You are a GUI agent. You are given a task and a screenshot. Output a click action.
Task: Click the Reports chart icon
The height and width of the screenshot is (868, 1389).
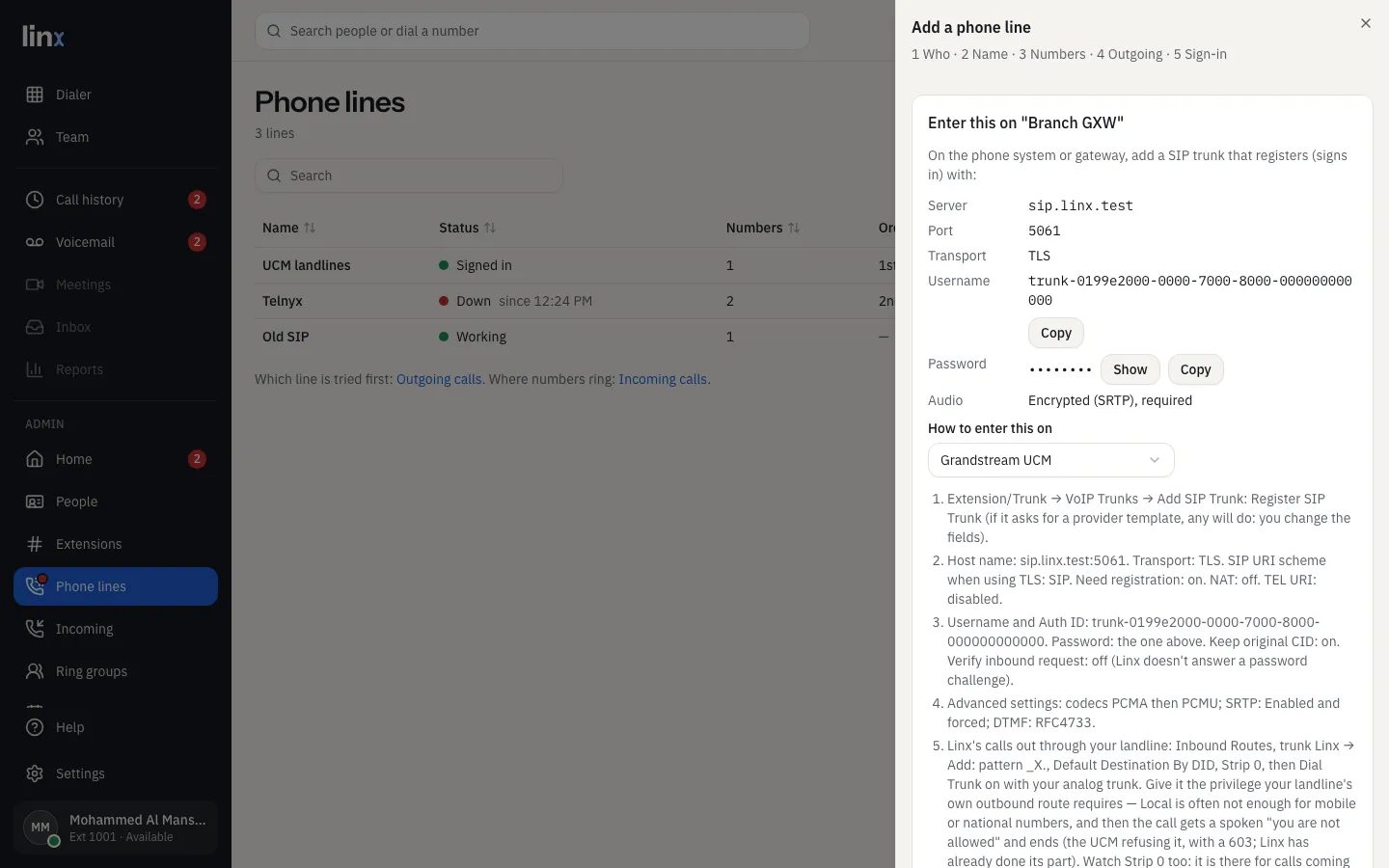[35, 369]
